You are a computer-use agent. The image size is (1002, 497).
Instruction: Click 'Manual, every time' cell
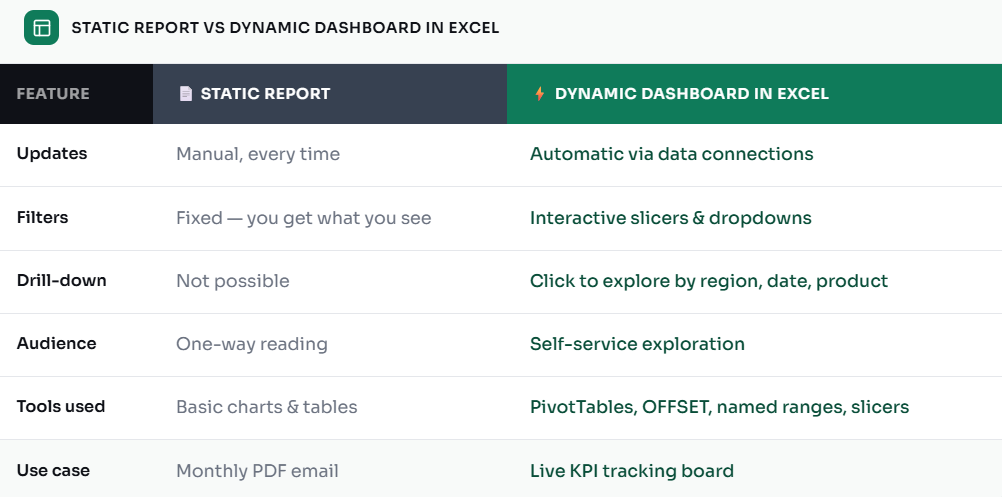click(258, 155)
